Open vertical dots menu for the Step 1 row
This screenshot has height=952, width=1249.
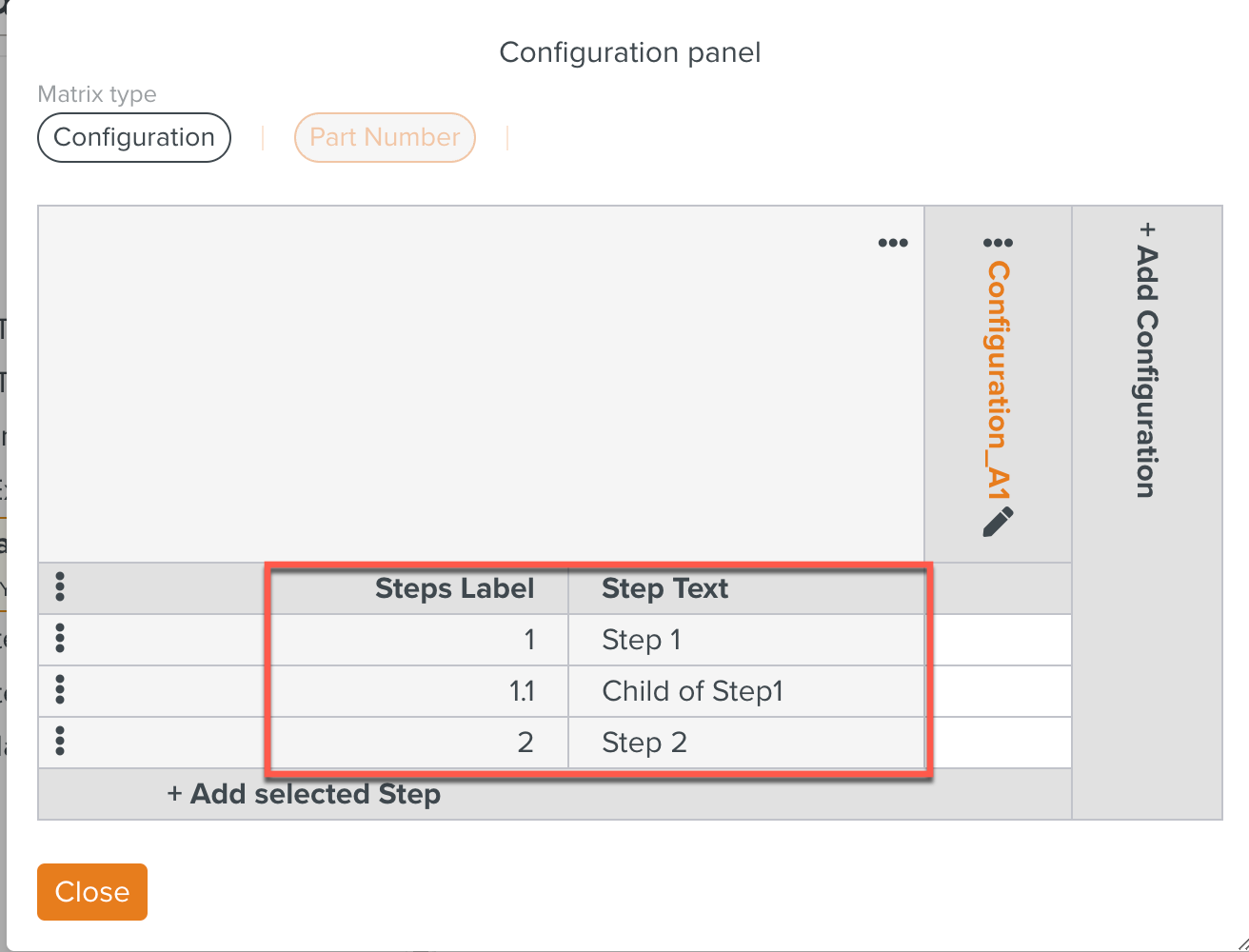(60, 639)
